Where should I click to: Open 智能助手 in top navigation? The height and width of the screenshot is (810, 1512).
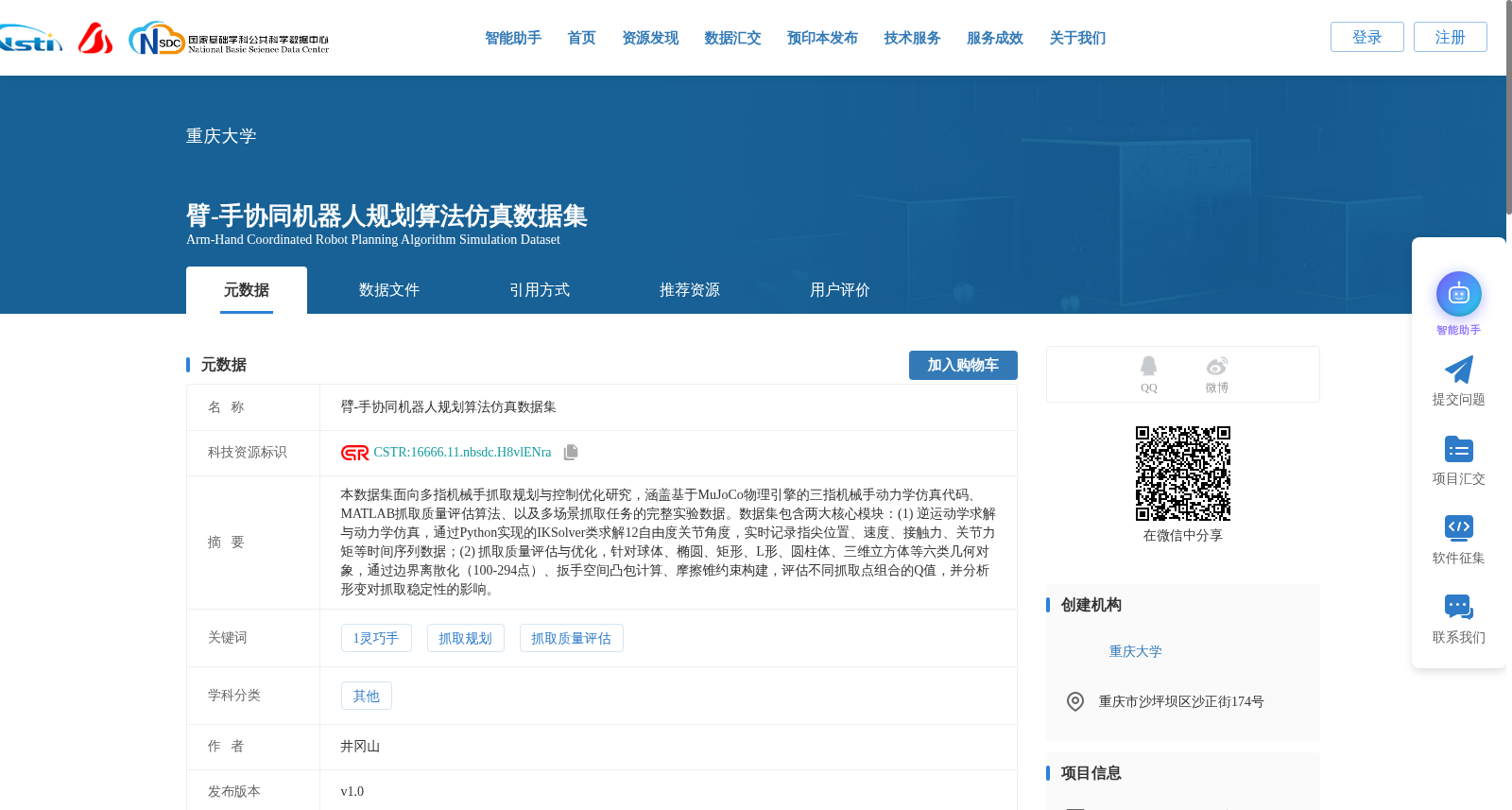click(513, 38)
